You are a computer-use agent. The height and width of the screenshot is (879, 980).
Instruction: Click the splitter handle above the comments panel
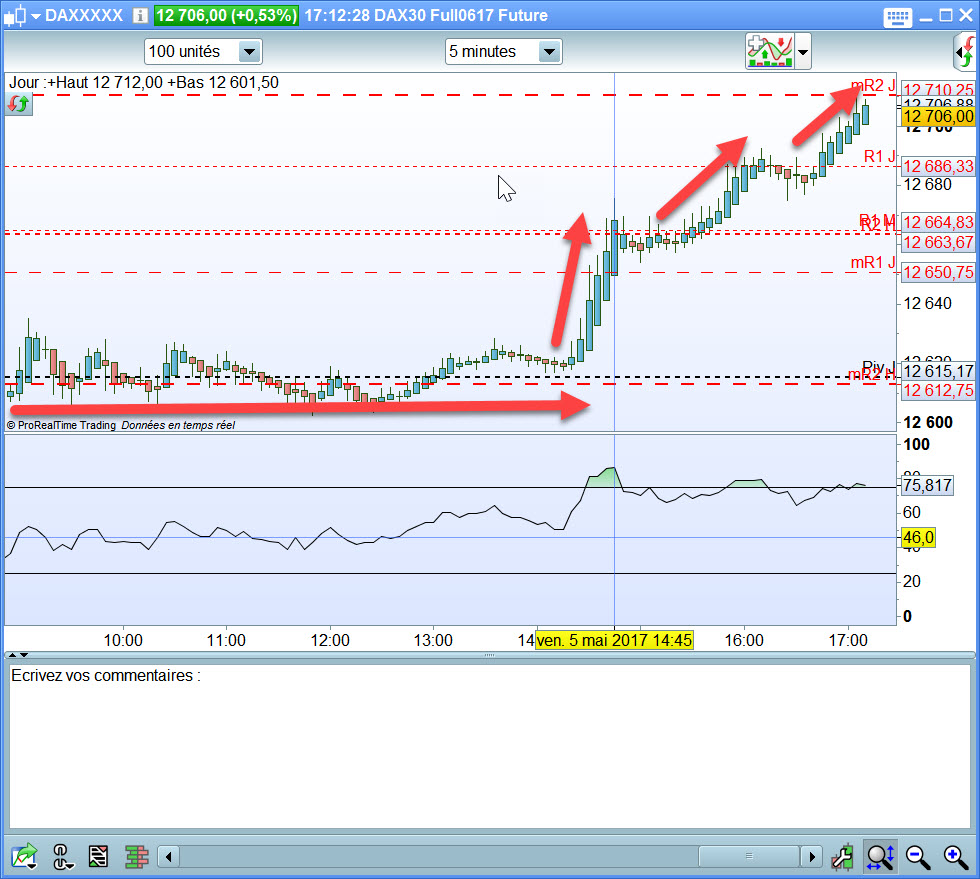[489, 655]
